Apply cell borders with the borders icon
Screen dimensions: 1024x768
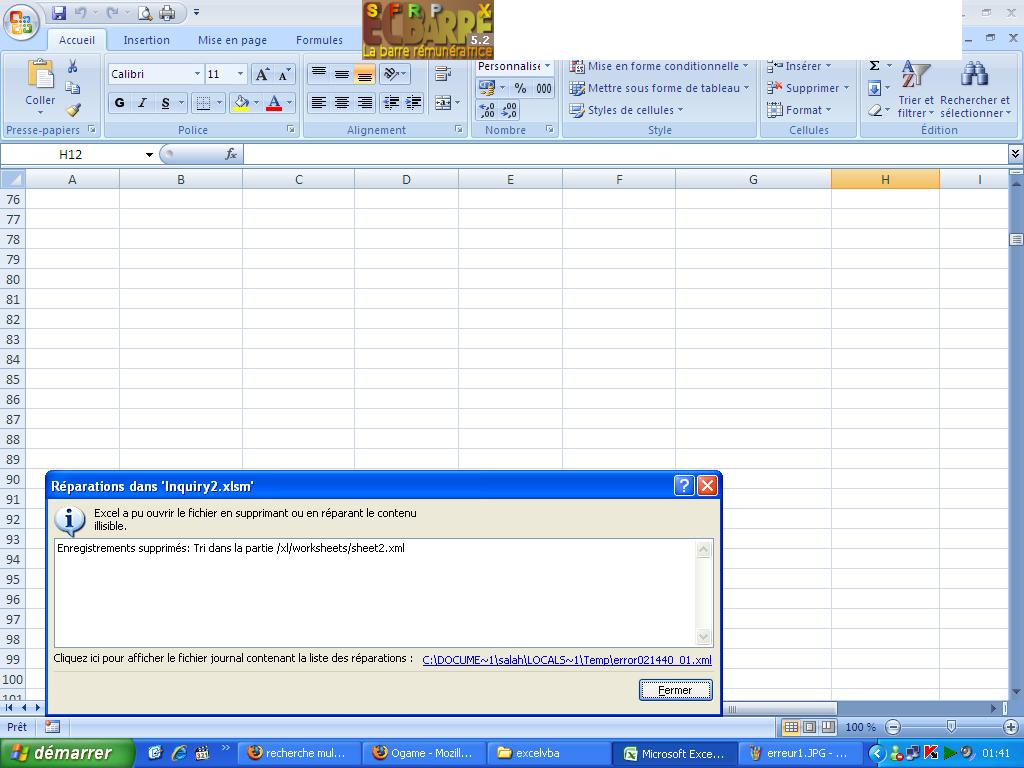pos(203,103)
